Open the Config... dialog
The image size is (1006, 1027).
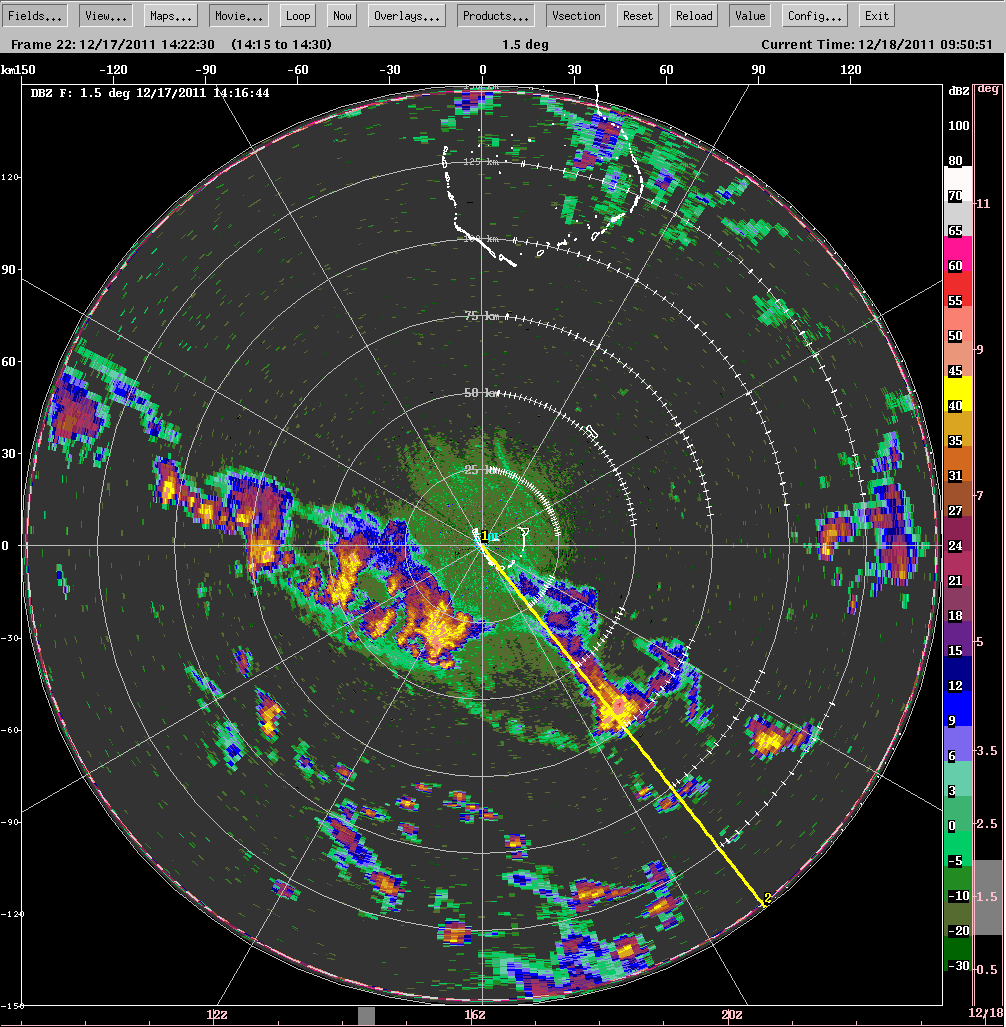tap(815, 16)
